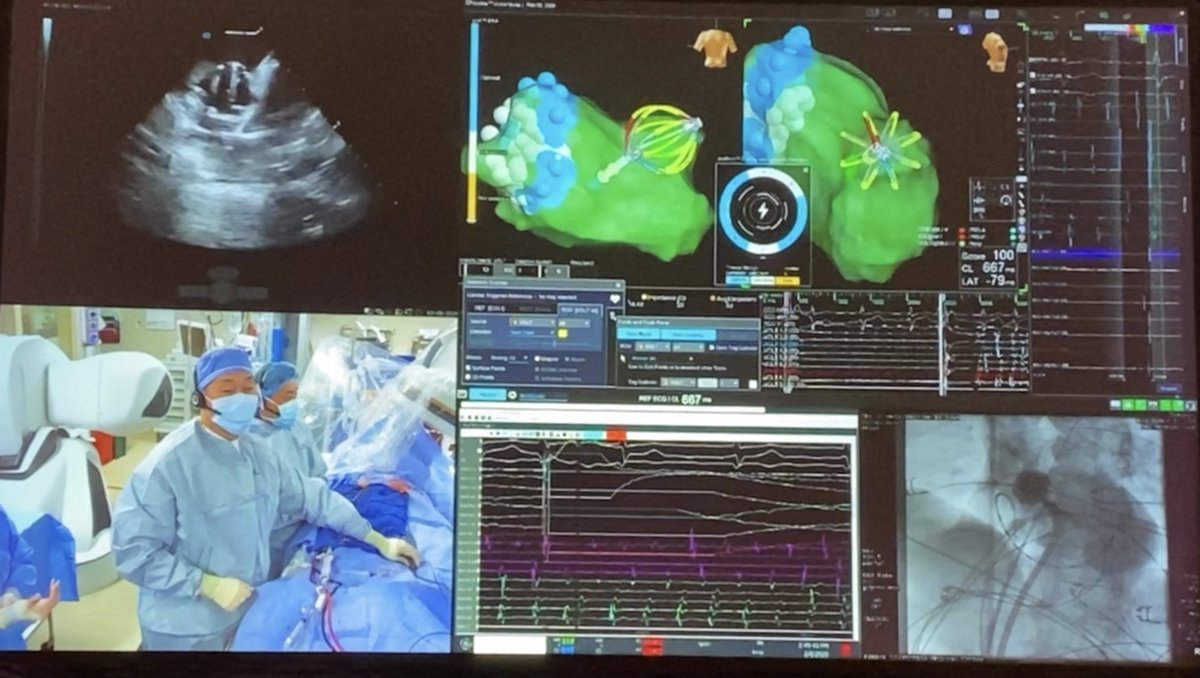This screenshot has width=1200, height=678.
Task: Switch to the middle tab in reference dialog
Action: pyautogui.click(x=536, y=310)
